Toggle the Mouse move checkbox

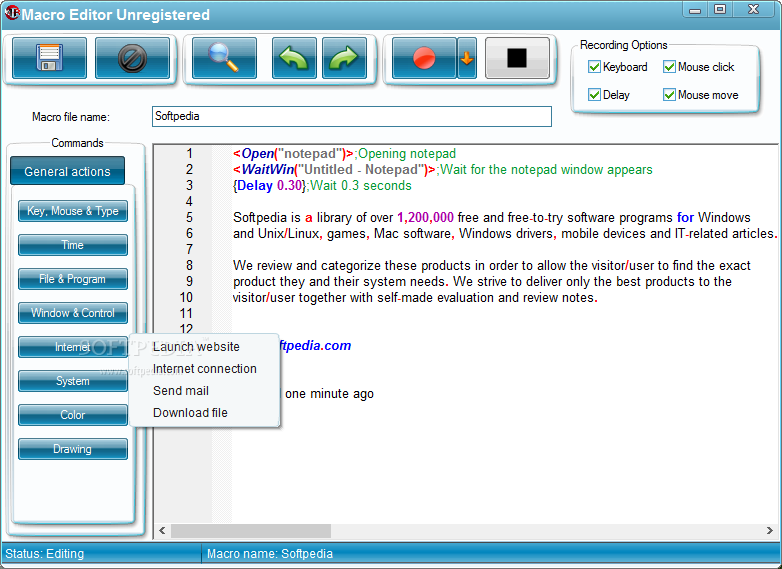click(x=669, y=95)
